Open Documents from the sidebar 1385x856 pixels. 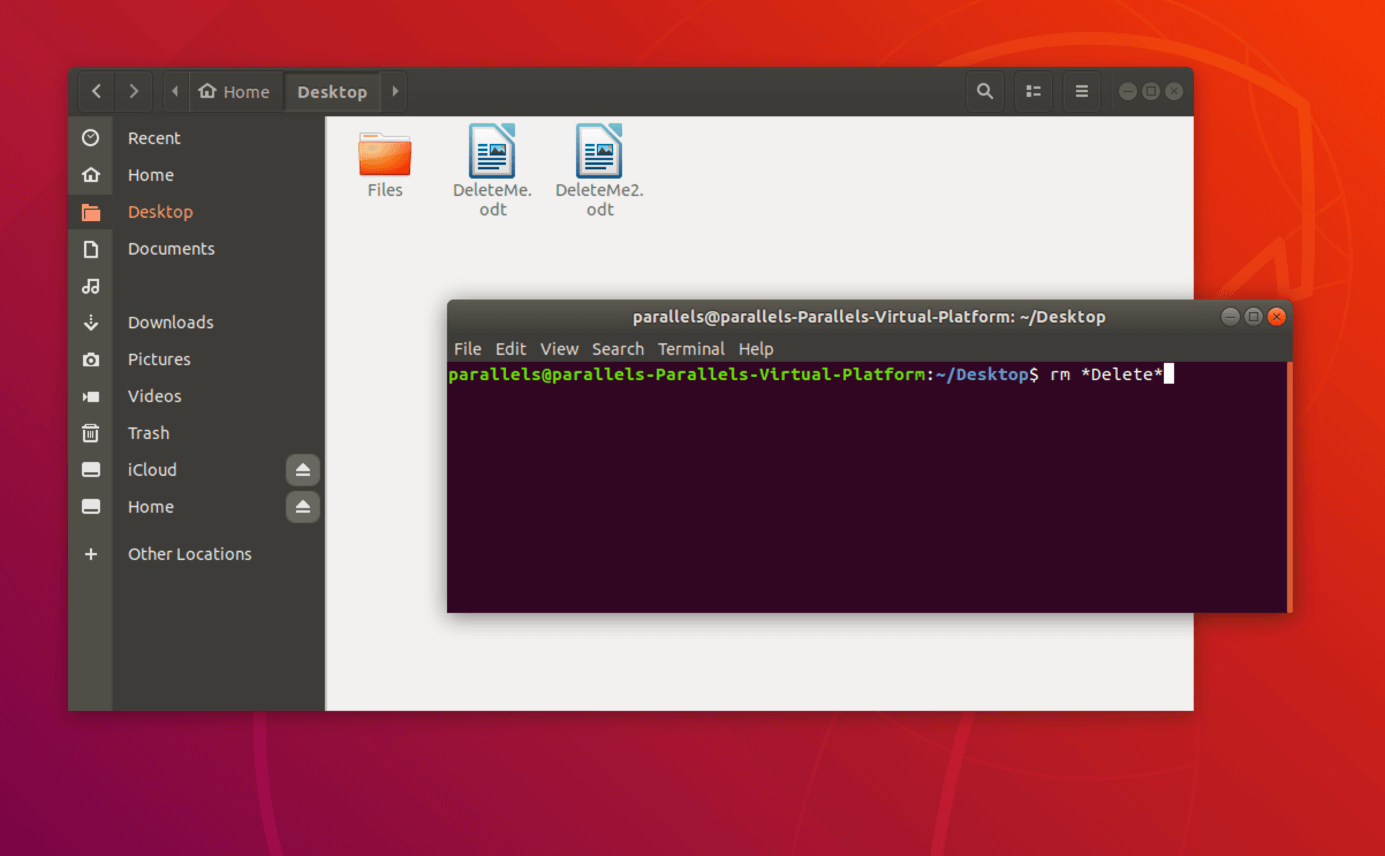click(x=171, y=248)
